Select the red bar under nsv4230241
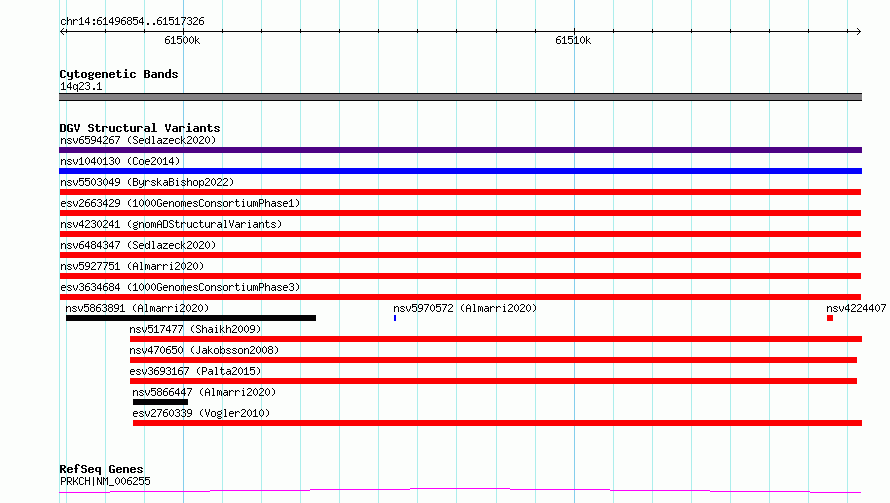 pyautogui.click(x=460, y=234)
